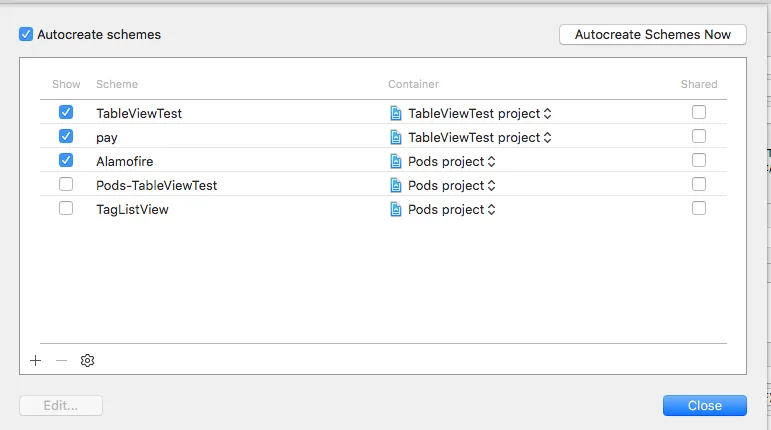The width and height of the screenshot is (771, 430).
Task: Enable Show for the TagListView scheme
Action: tap(66, 209)
